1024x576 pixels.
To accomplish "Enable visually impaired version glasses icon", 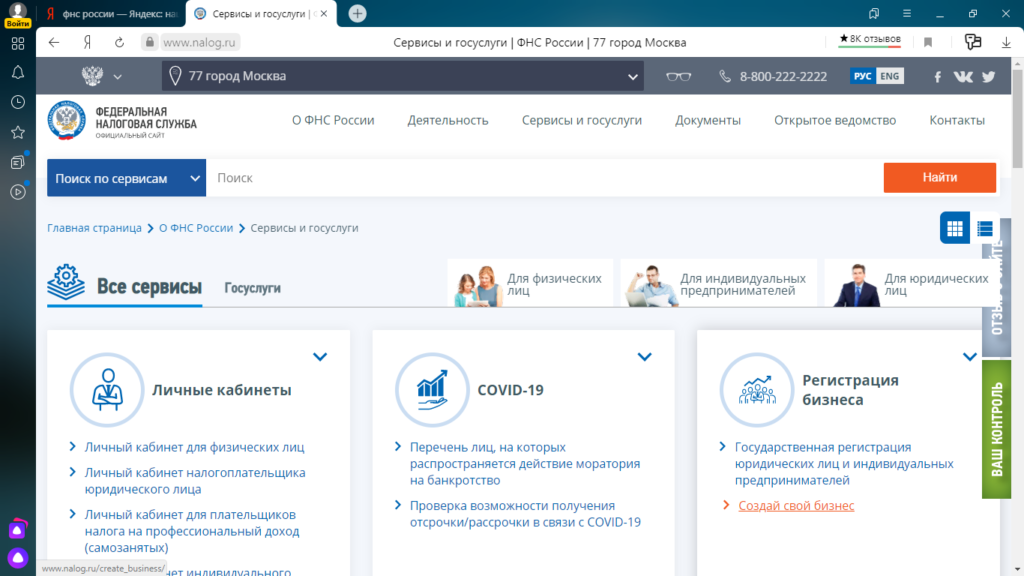I will point(679,76).
